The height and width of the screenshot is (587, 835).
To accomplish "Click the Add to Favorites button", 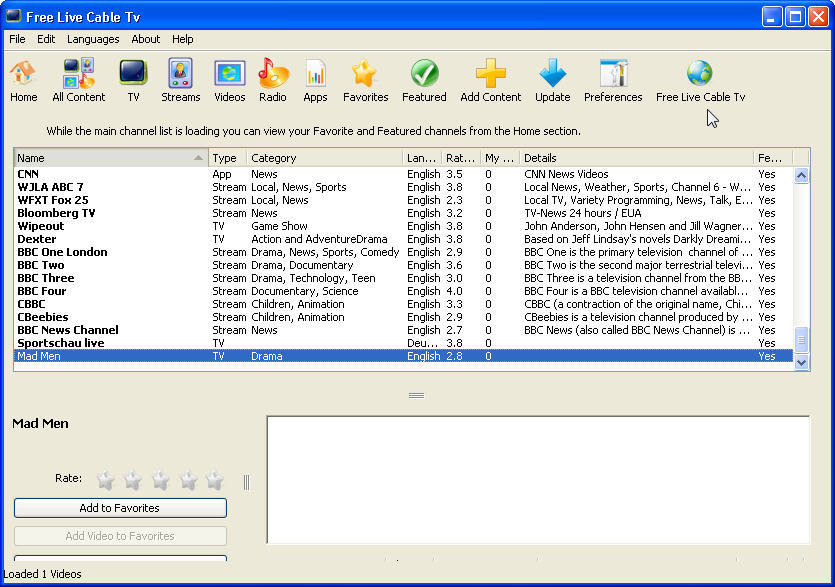I will click(x=119, y=507).
